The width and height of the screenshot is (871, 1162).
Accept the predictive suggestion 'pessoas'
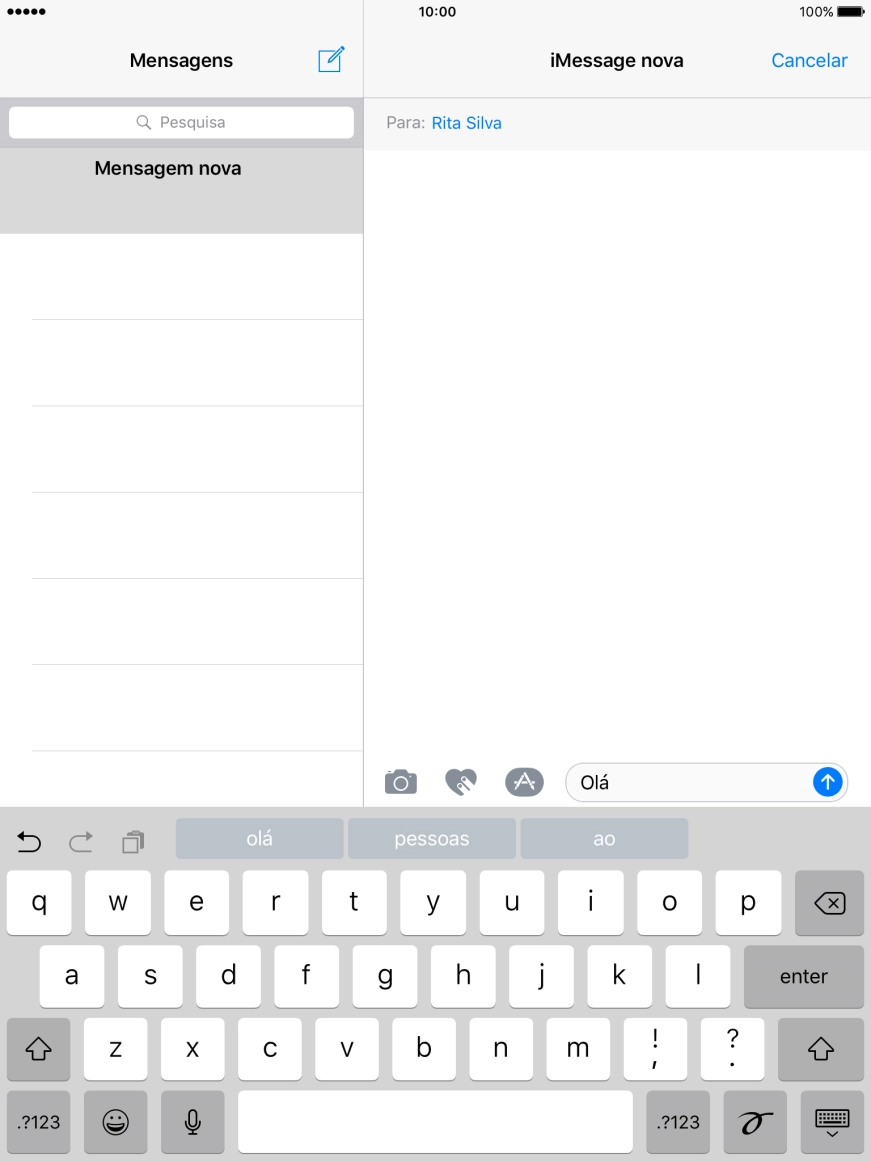[x=431, y=838]
